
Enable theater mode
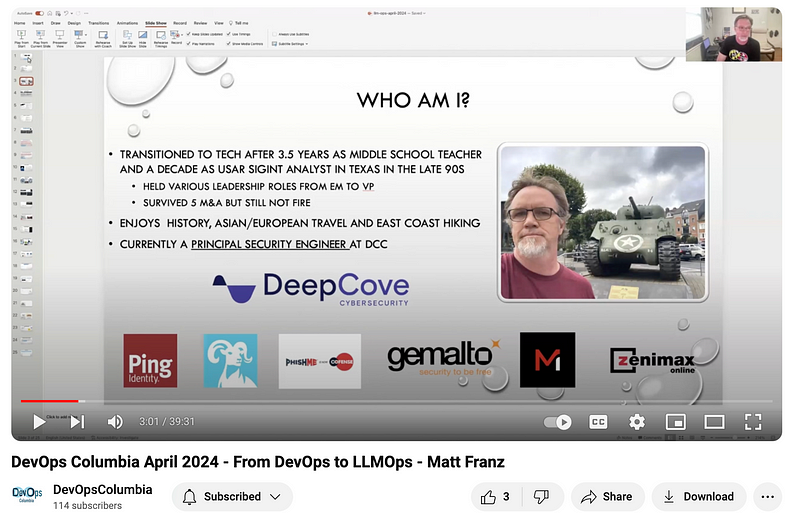point(714,422)
